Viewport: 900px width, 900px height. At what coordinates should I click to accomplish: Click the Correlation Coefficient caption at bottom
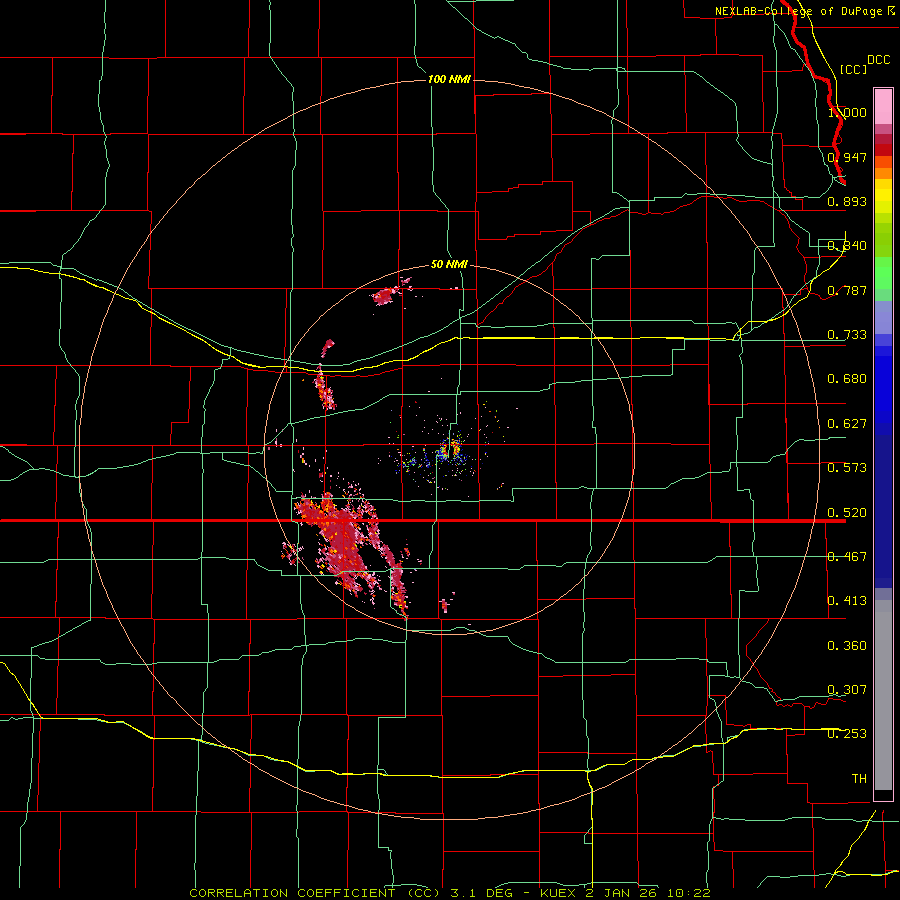click(450, 893)
